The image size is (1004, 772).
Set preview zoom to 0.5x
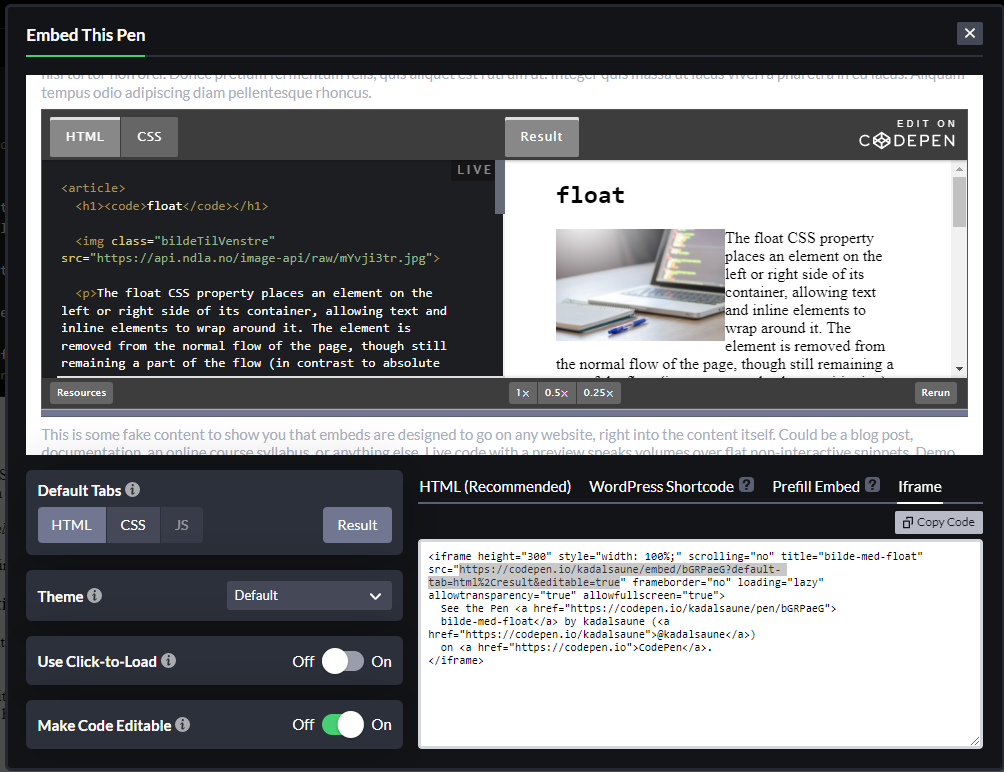[556, 393]
